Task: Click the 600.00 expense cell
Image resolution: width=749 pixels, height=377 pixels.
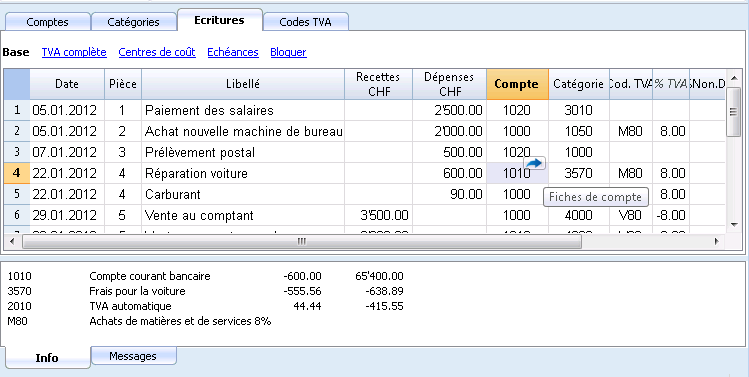Action: (x=449, y=173)
